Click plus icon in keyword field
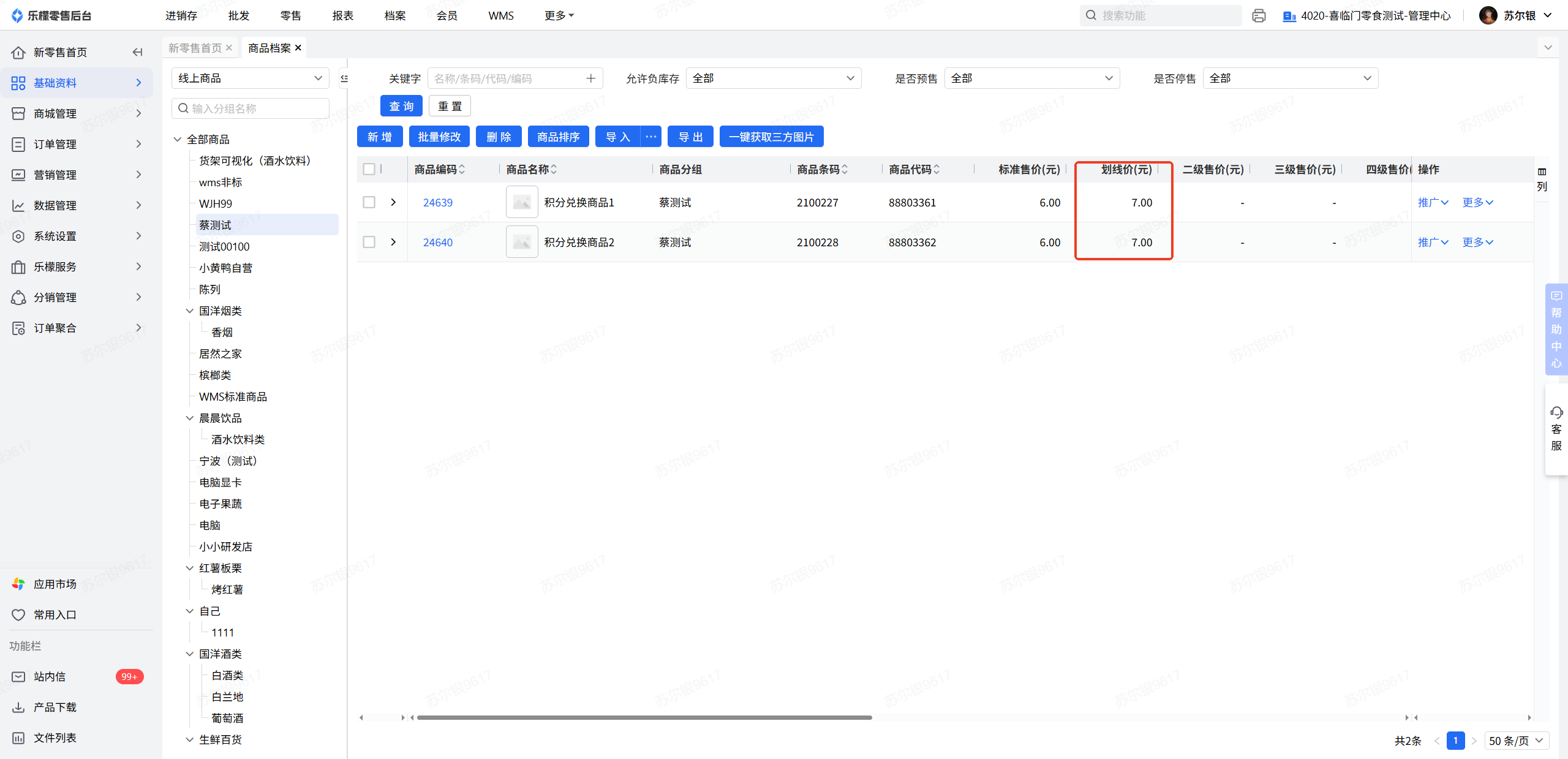 pos(590,78)
